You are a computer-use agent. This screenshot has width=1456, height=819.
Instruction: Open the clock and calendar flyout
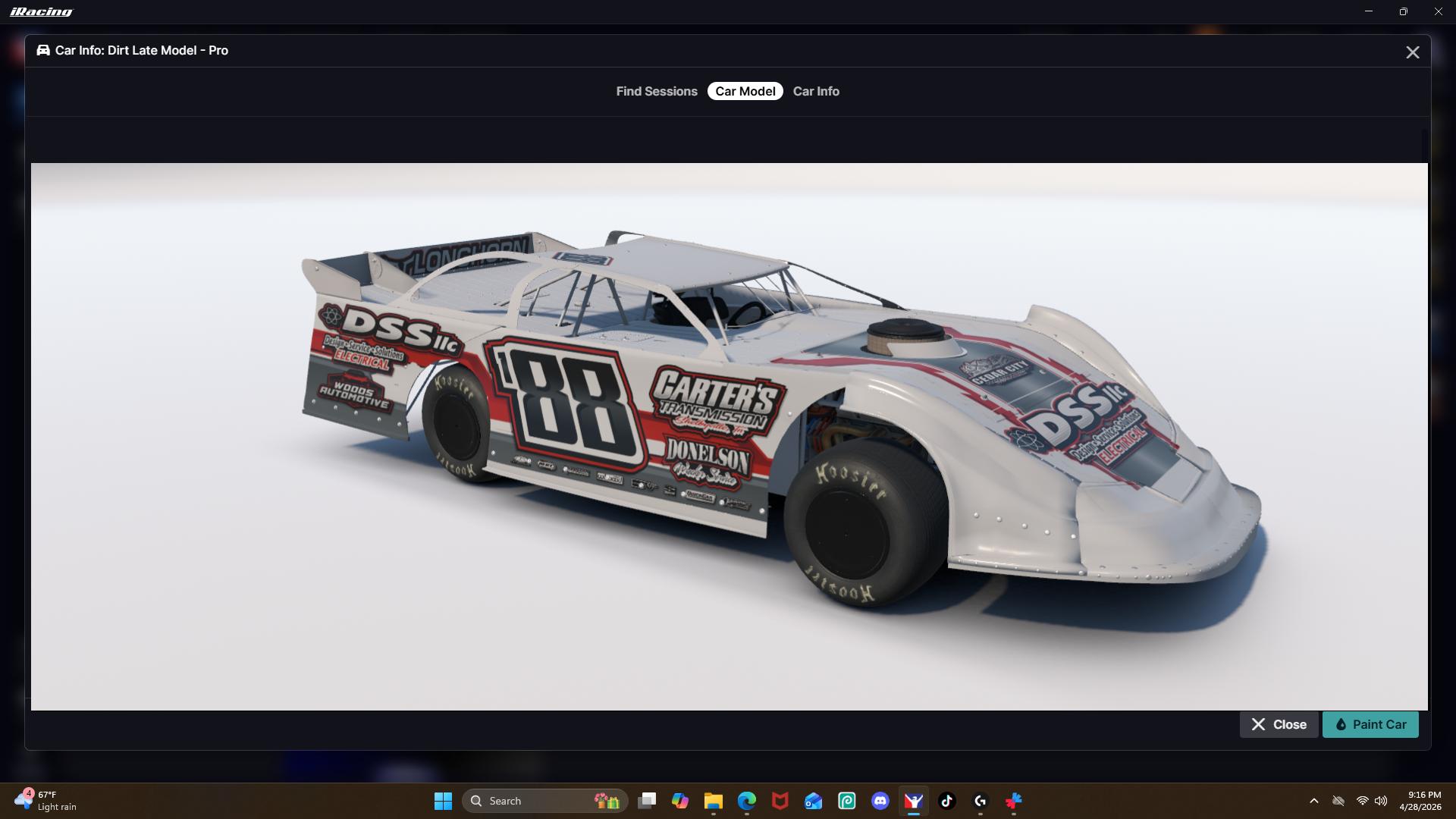[x=1420, y=801]
